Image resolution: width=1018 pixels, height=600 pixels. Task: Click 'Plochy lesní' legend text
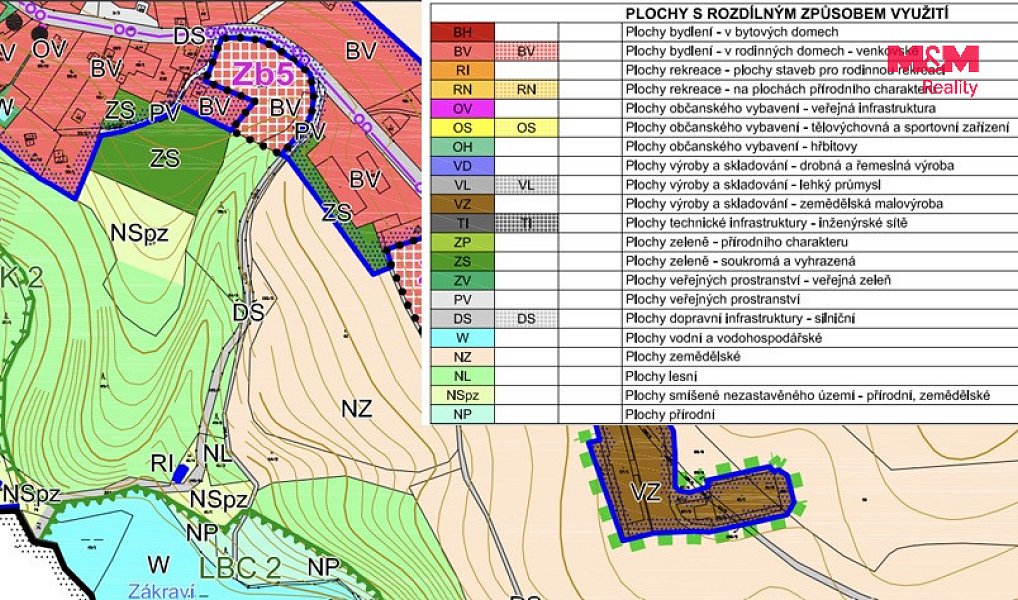662,376
